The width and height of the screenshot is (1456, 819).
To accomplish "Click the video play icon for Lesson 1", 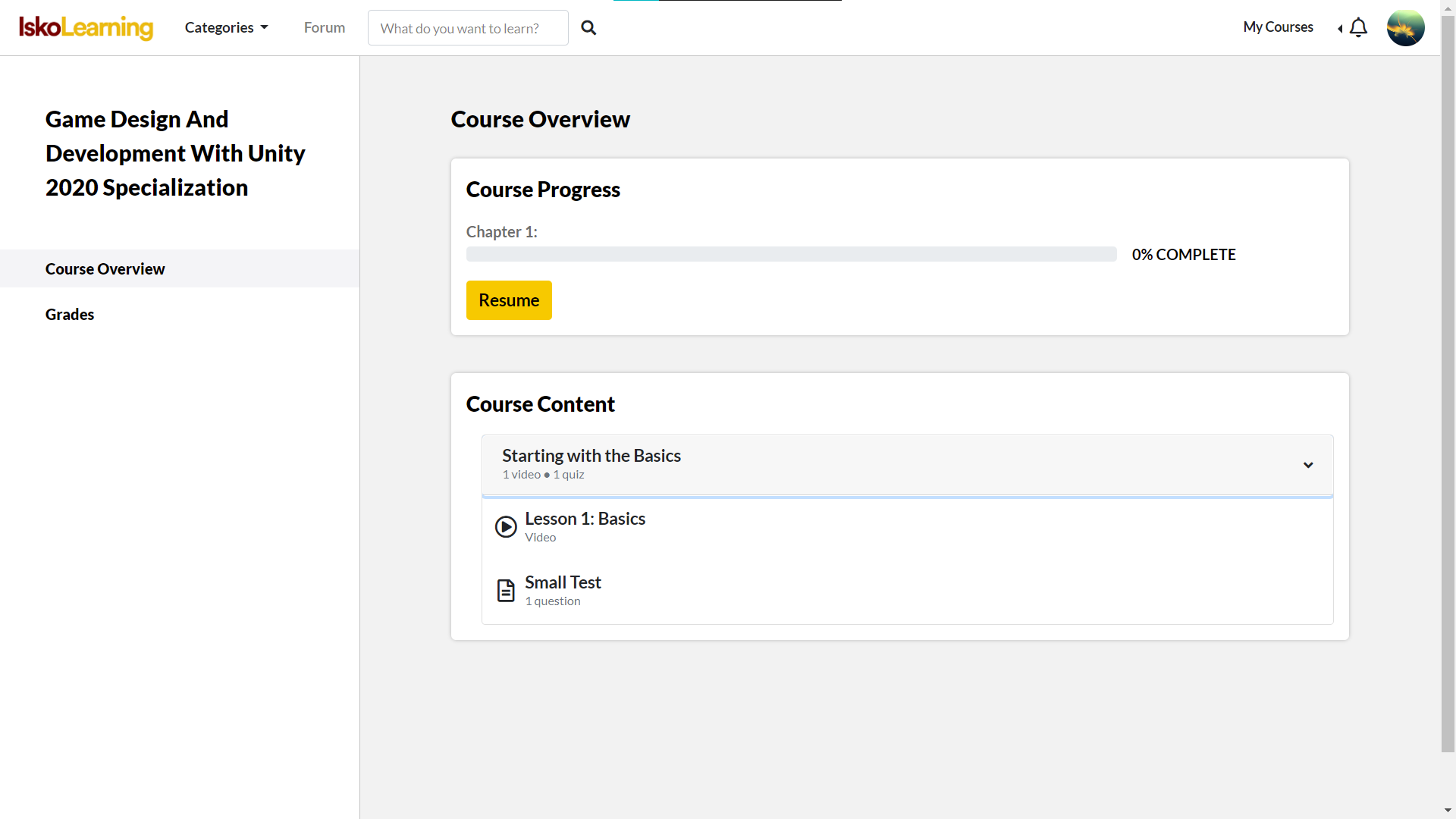I will 506,526.
